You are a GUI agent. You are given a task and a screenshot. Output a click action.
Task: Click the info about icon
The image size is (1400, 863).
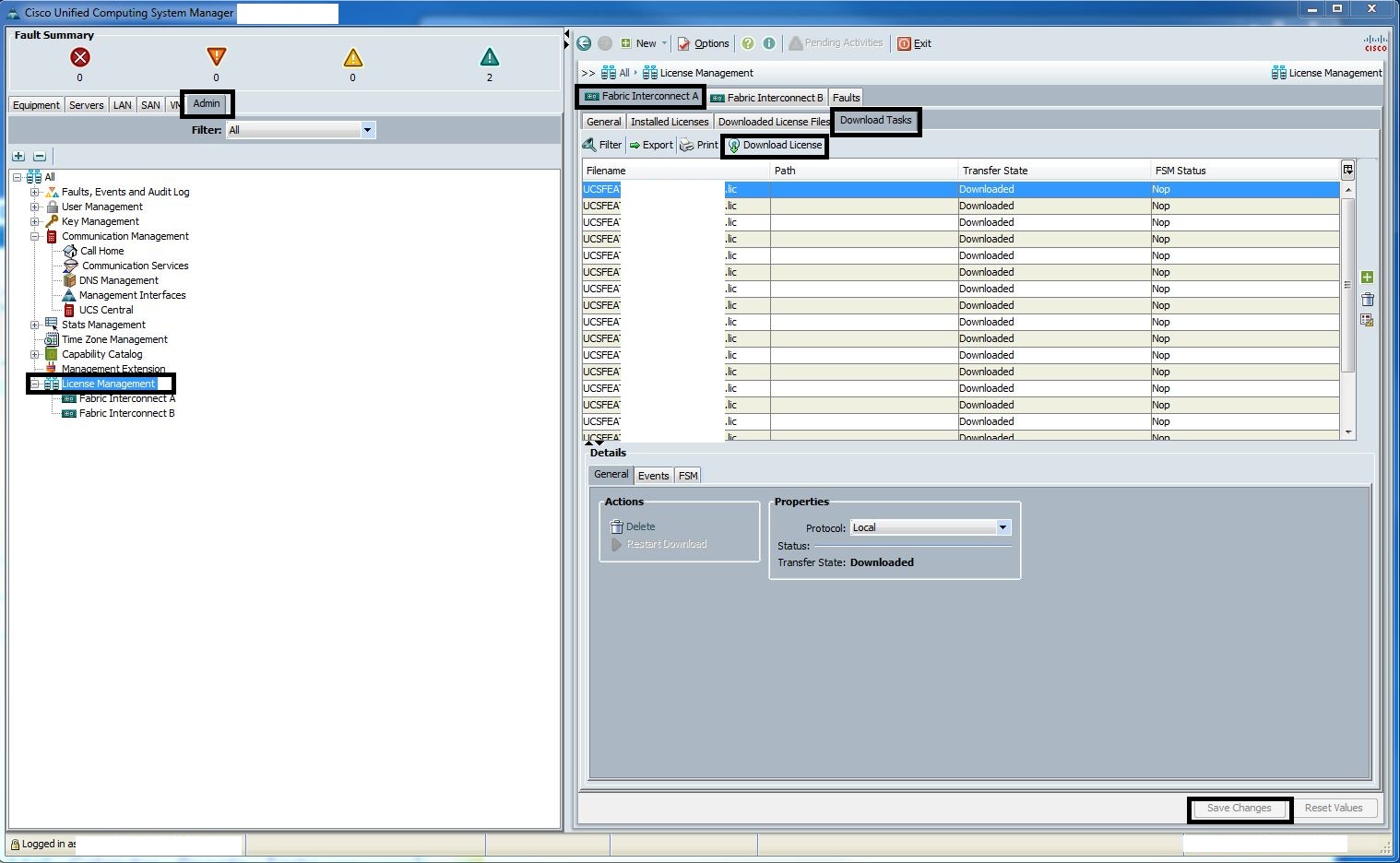click(769, 43)
